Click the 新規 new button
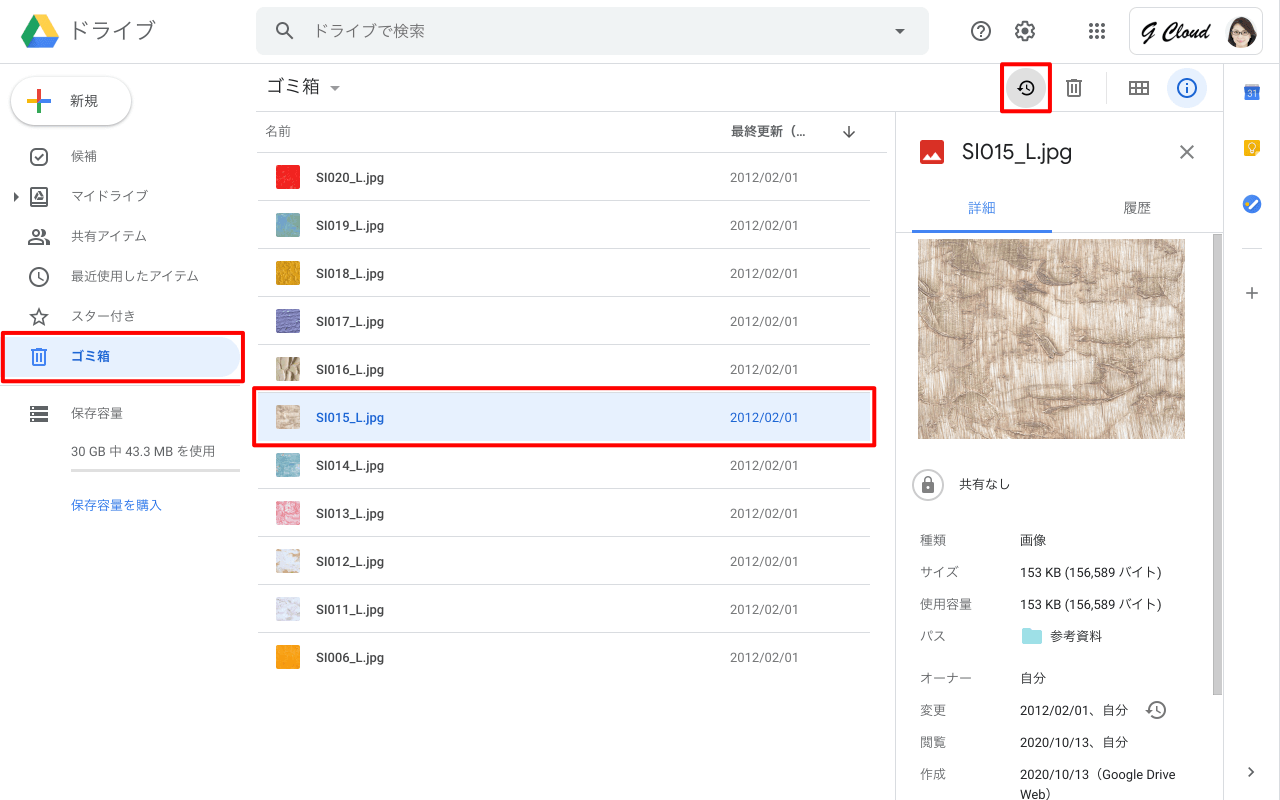1280x800 pixels. click(x=71, y=101)
